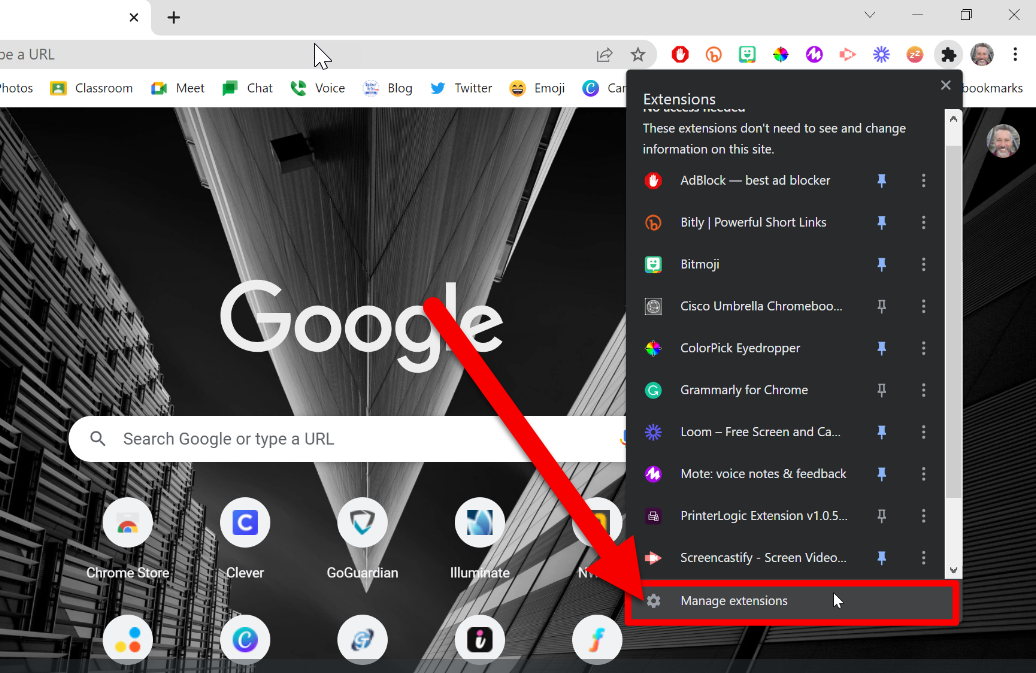
Task: Toggle the Bitmoji pin icon
Action: (881, 264)
